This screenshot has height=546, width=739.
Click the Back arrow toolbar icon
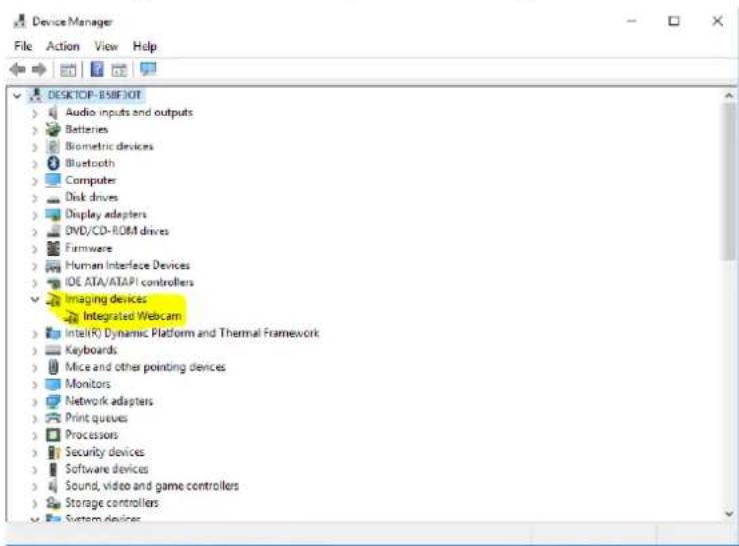tap(17, 70)
